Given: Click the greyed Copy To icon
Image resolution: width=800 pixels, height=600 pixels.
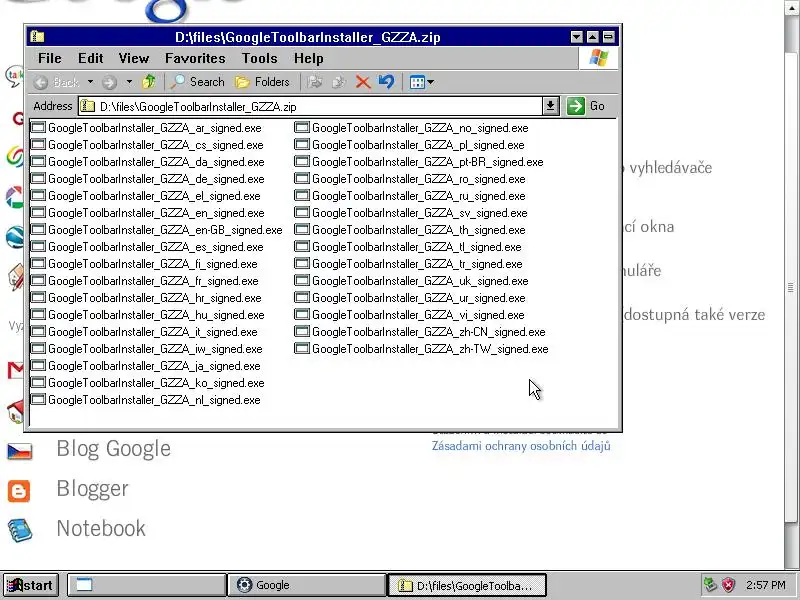Looking at the screenshot, I should point(339,82).
